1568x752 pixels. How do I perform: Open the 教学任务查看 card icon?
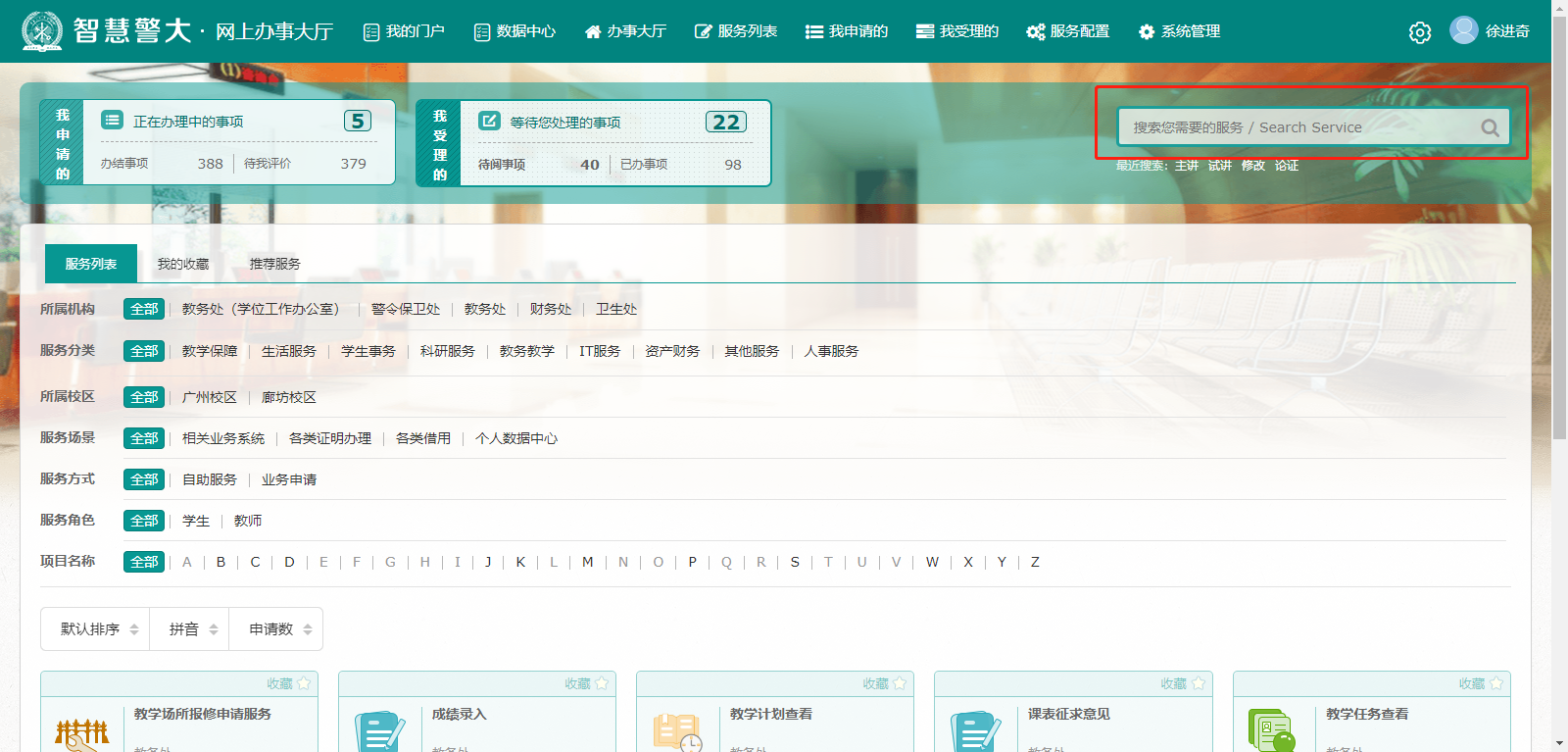(1272, 732)
